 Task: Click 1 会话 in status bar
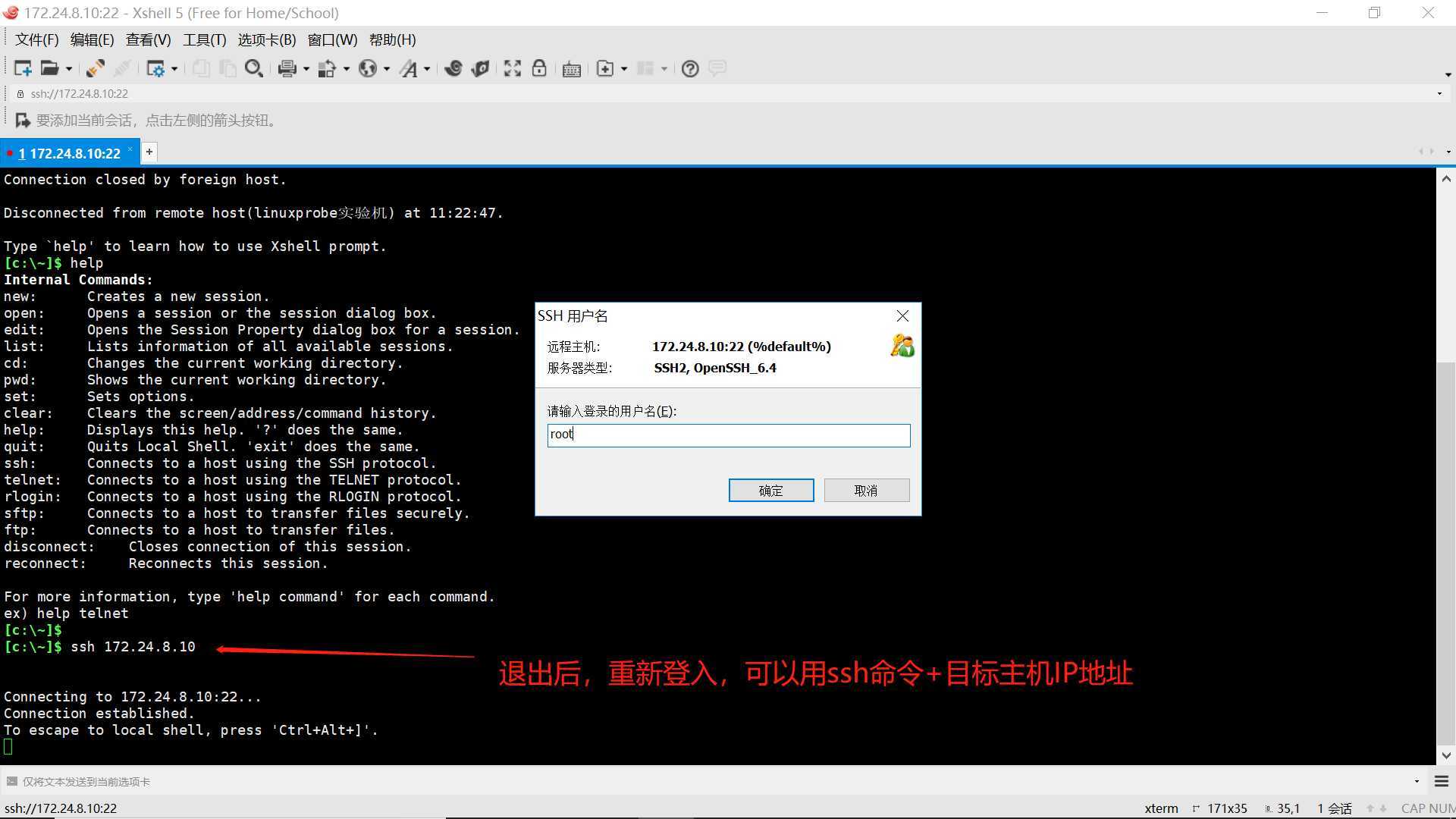[1335, 808]
